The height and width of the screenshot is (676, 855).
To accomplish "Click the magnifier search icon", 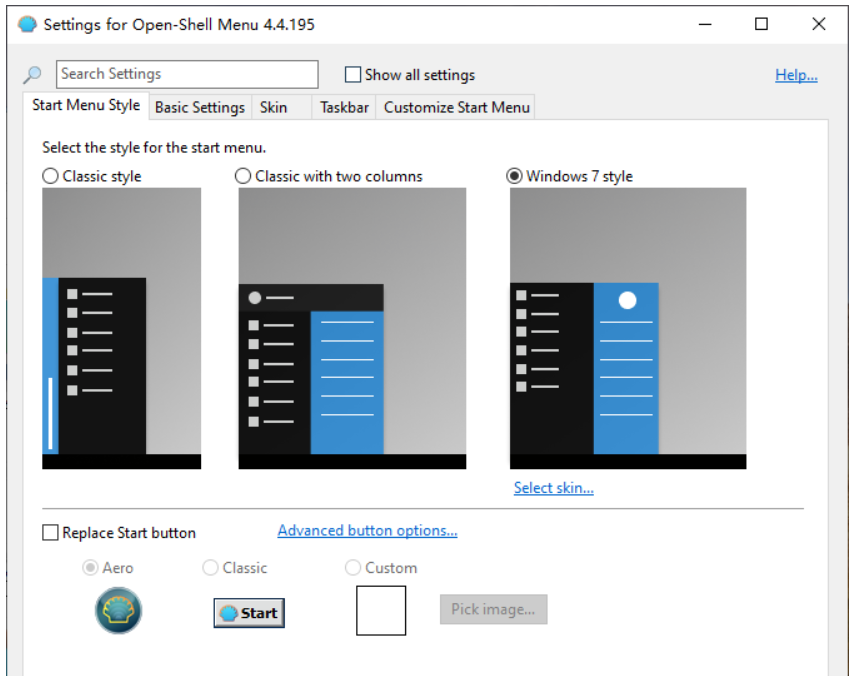I will [x=33, y=75].
